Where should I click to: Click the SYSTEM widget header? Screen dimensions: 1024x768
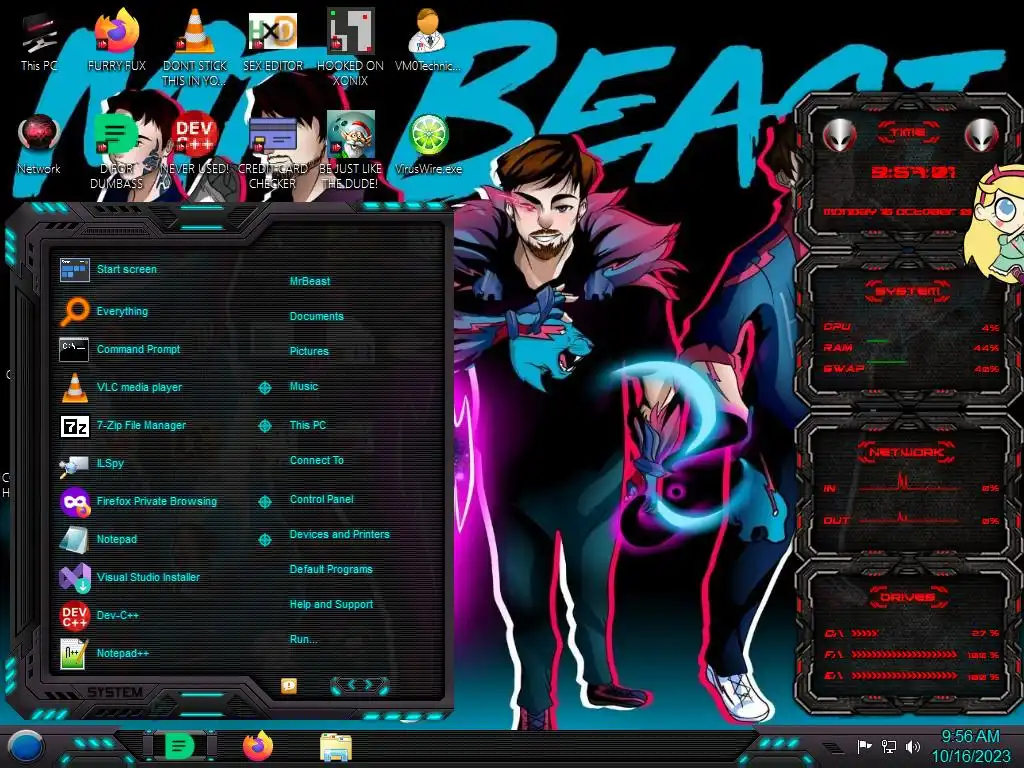tap(908, 291)
